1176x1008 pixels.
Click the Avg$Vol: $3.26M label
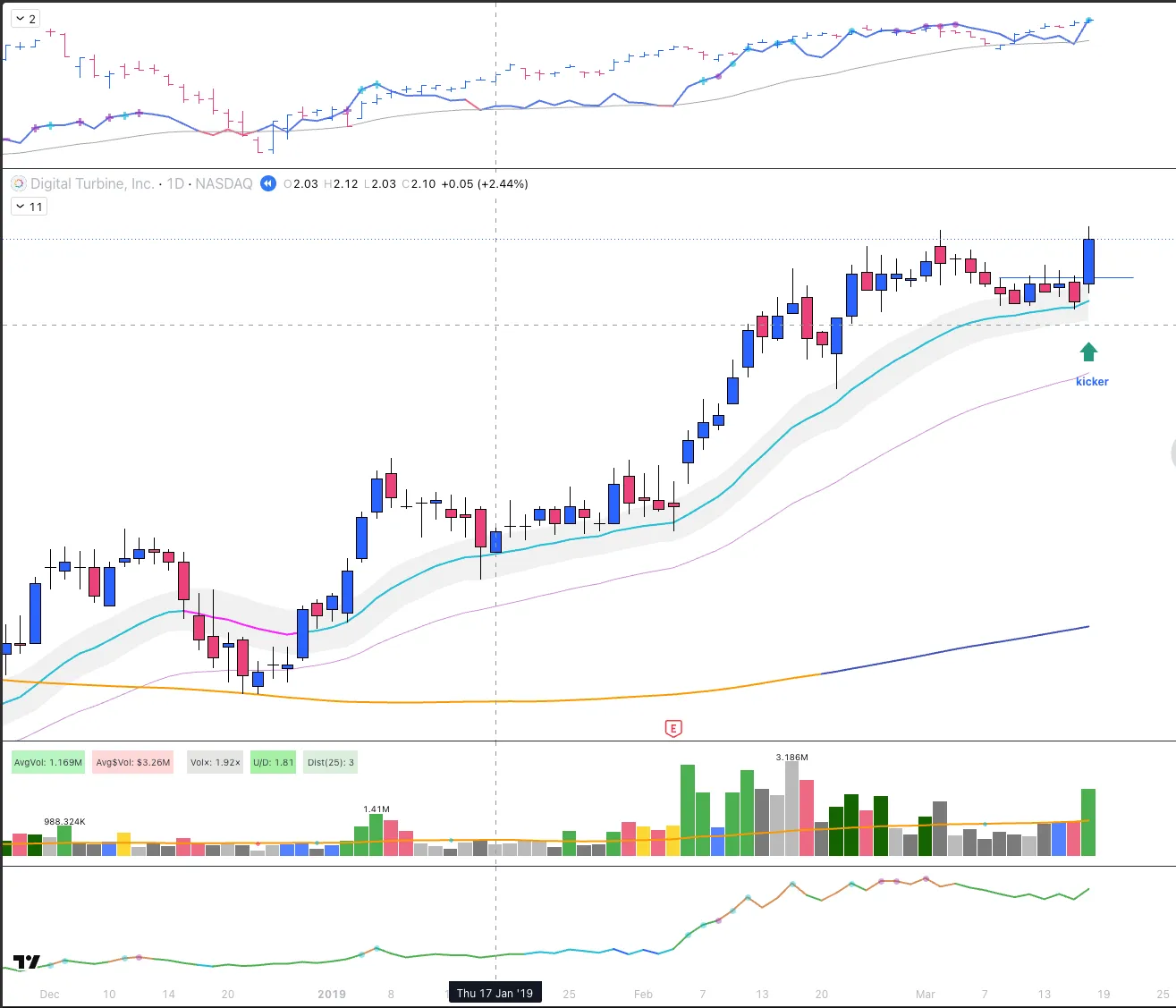click(133, 763)
